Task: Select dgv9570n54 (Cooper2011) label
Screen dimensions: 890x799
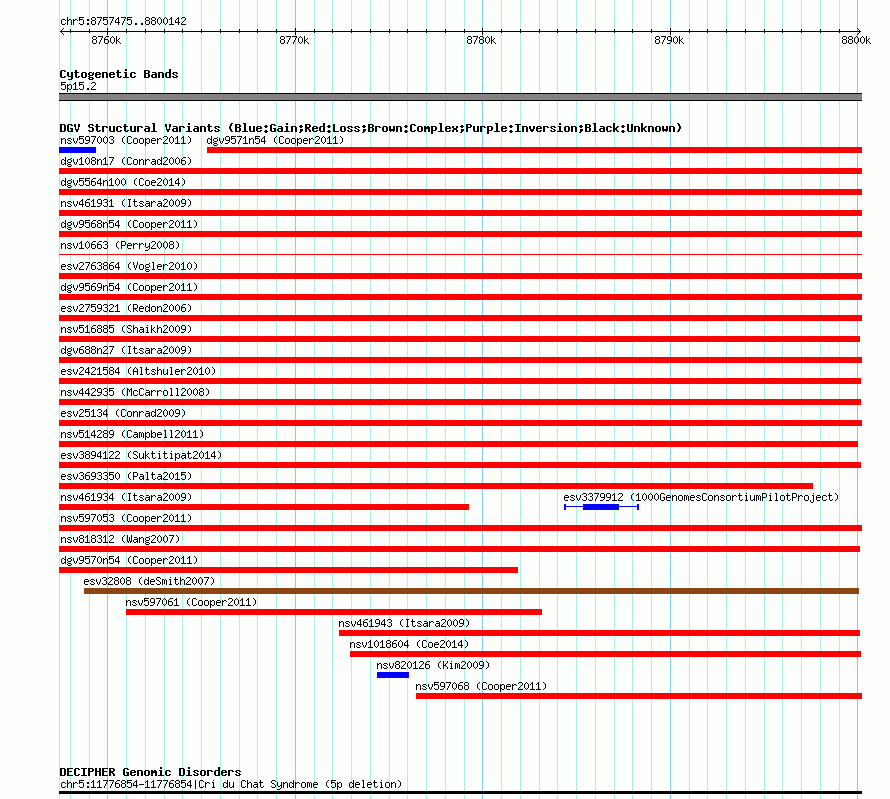Action: 129,560
